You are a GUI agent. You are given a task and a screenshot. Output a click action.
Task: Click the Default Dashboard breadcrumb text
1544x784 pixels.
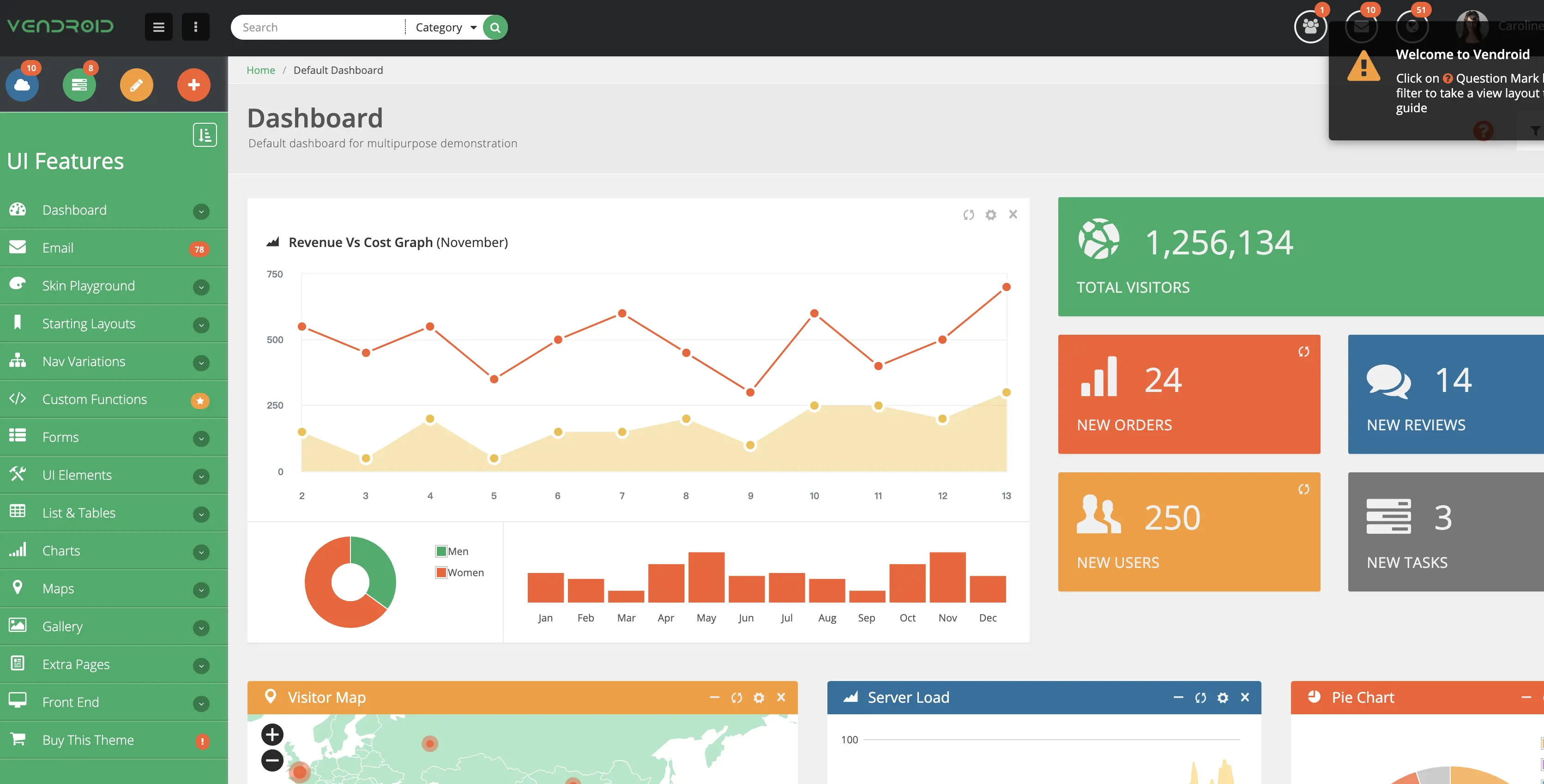click(338, 70)
